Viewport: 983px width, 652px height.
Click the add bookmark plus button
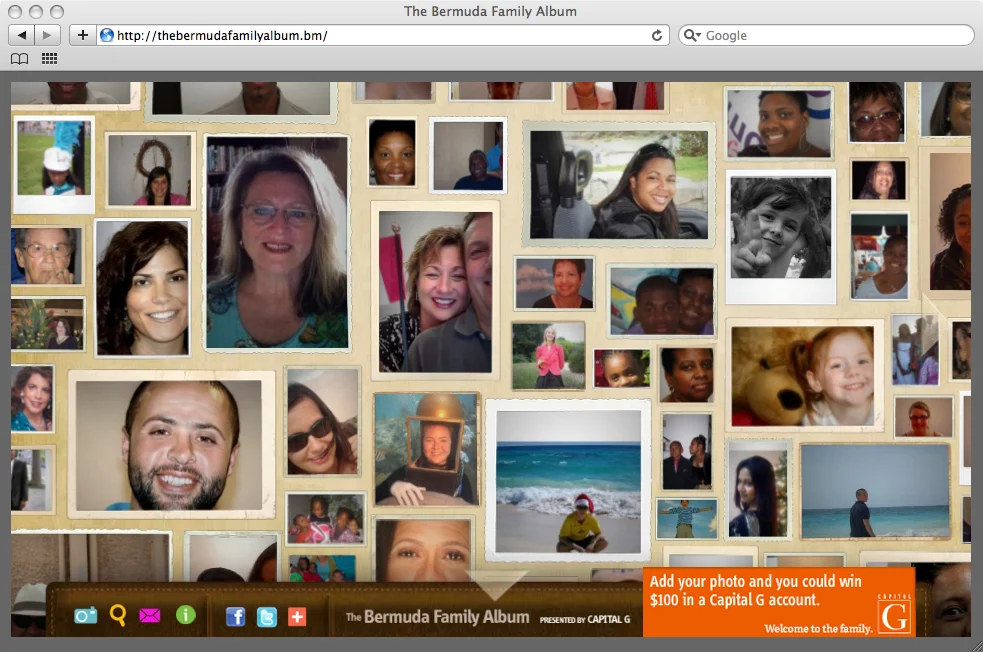pos(83,35)
